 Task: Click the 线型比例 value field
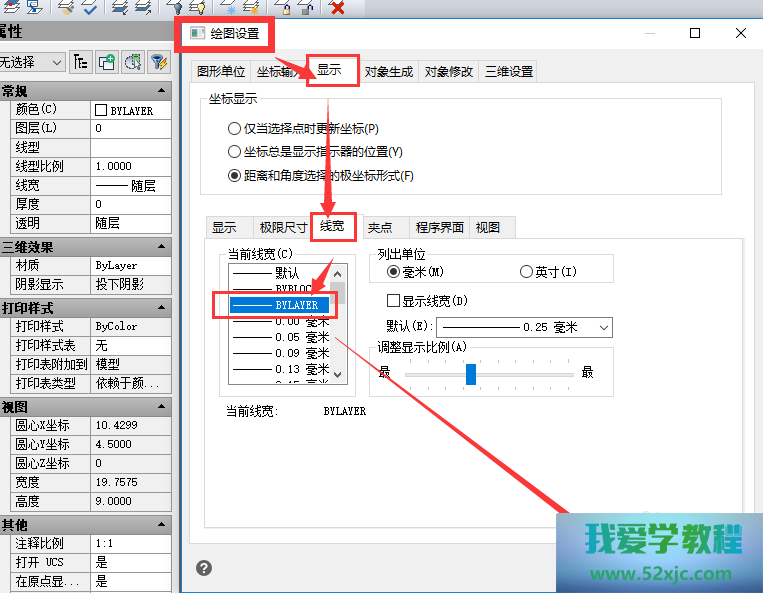pyautogui.click(x=130, y=166)
